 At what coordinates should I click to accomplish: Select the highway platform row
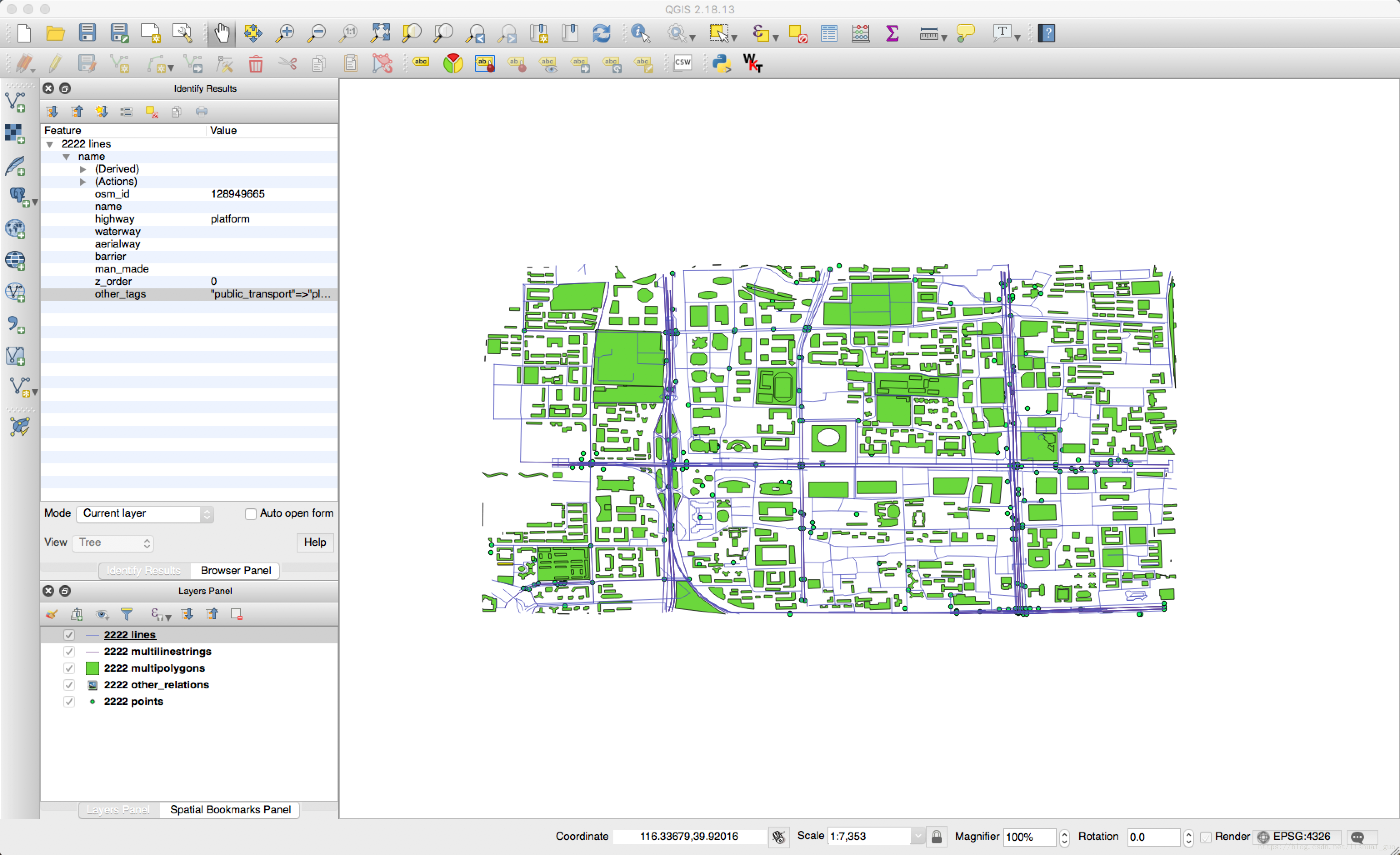coord(189,219)
